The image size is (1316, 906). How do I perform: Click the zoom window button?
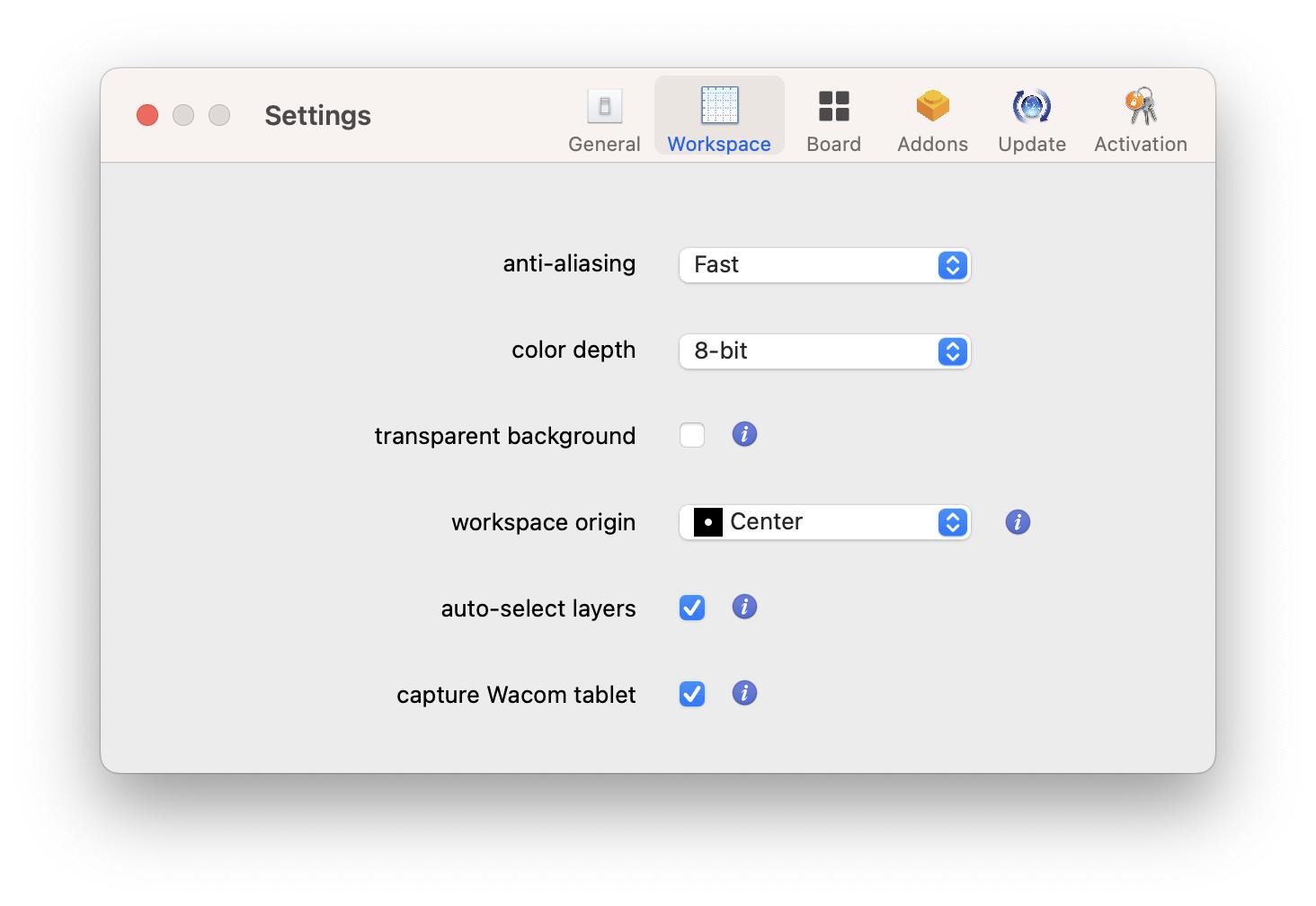pyautogui.click(x=219, y=115)
